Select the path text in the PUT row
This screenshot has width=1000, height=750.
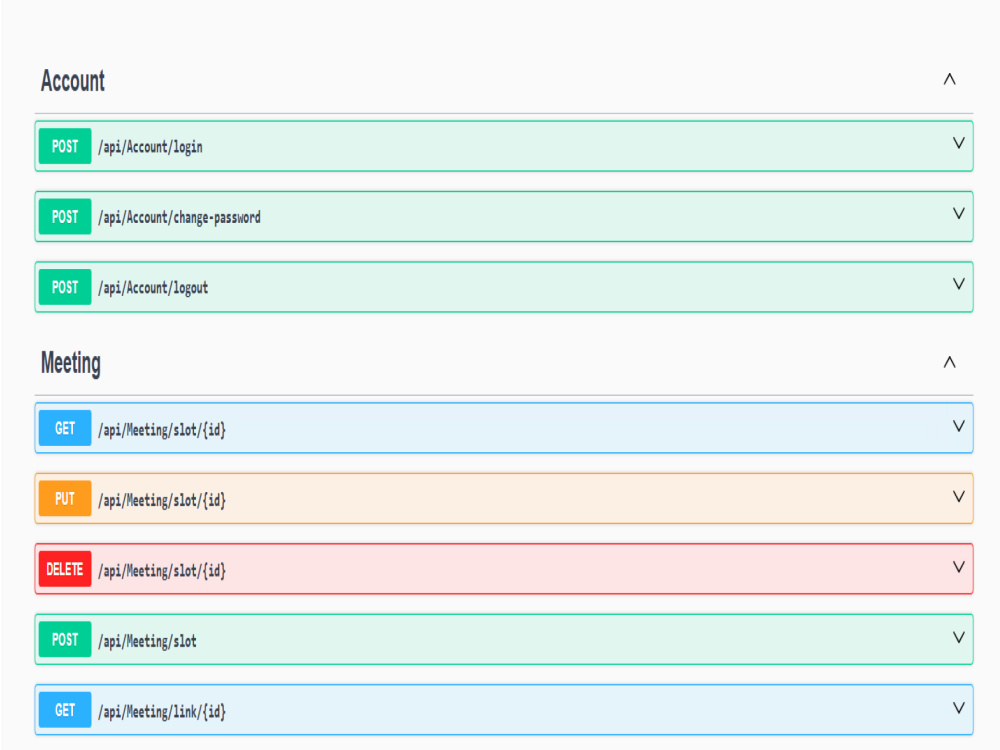(x=162, y=500)
